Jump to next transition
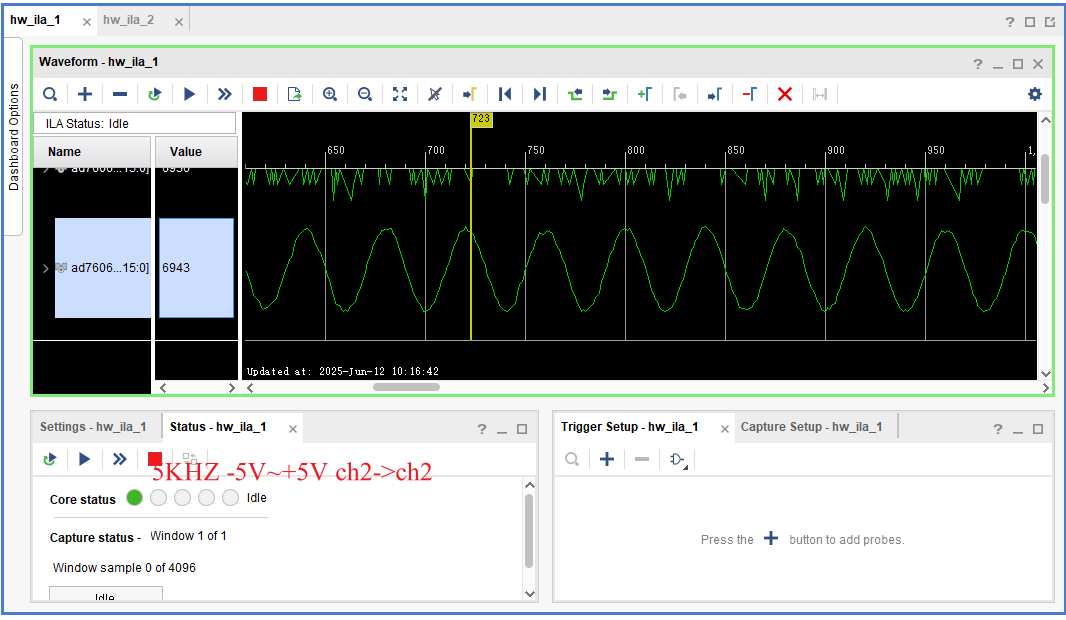Viewport: 1066px width, 620px height. pyautogui.click(x=610, y=94)
